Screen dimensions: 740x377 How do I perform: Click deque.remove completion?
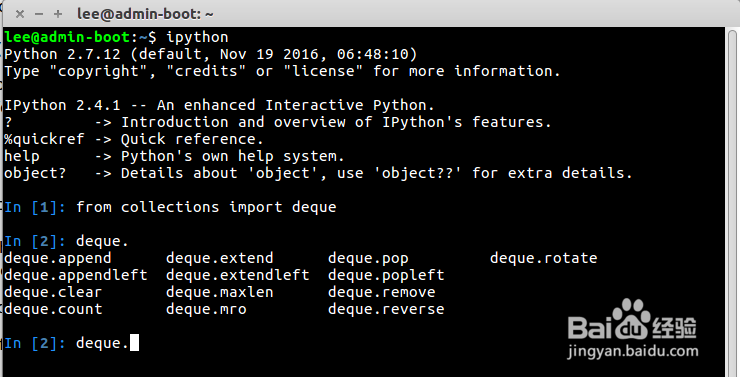[x=381, y=292]
